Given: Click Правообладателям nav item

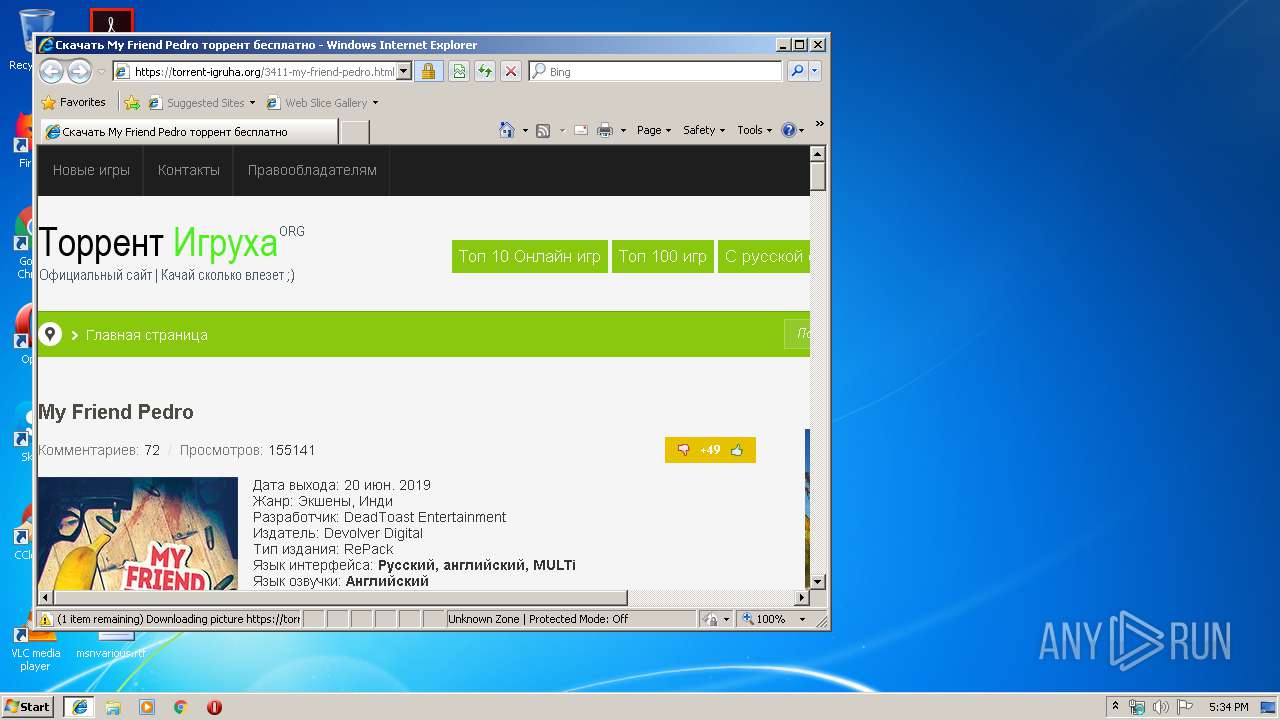Looking at the screenshot, I should [x=312, y=170].
